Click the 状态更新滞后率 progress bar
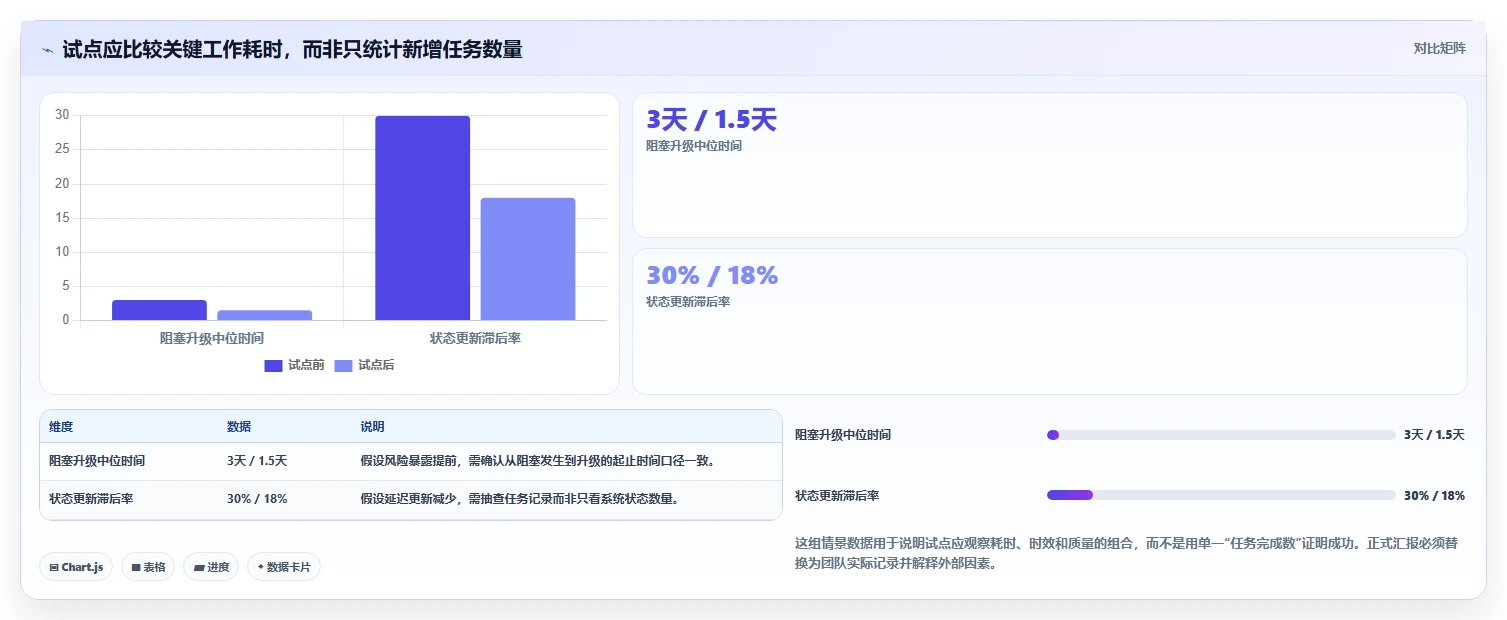 click(1221, 495)
